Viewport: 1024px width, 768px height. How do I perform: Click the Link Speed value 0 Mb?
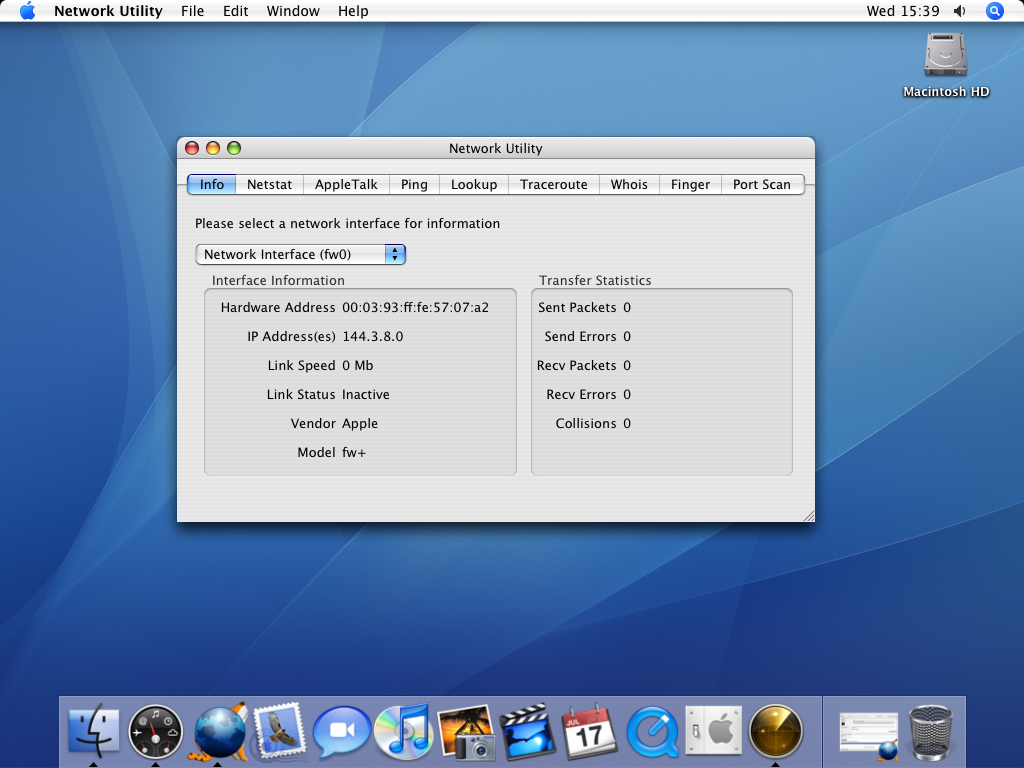[x=358, y=366]
